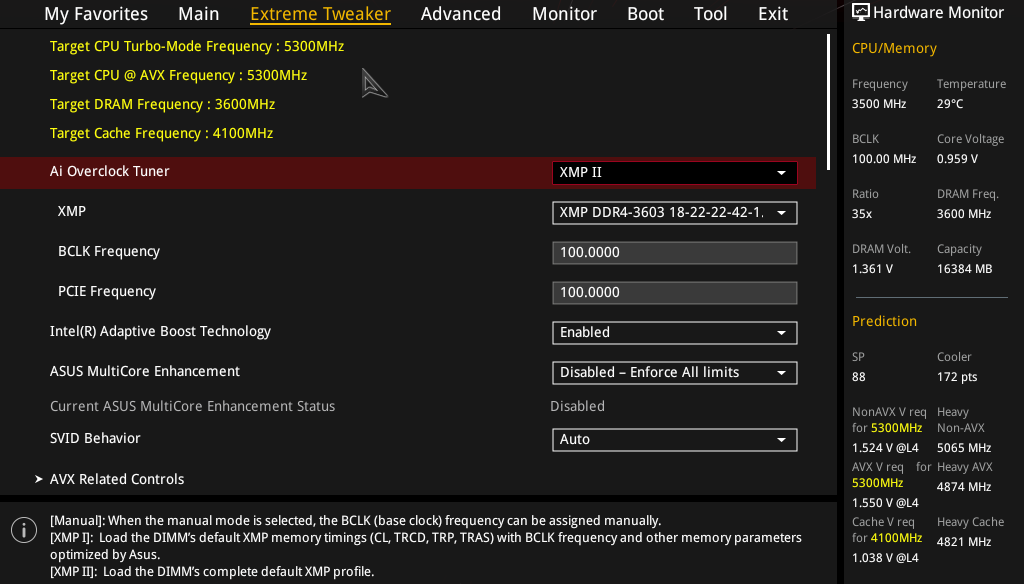This screenshot has height=584, width=1024.
Task: Click the 5065 MHz Heavy Non-AVX value
Action: click(964, 448)
